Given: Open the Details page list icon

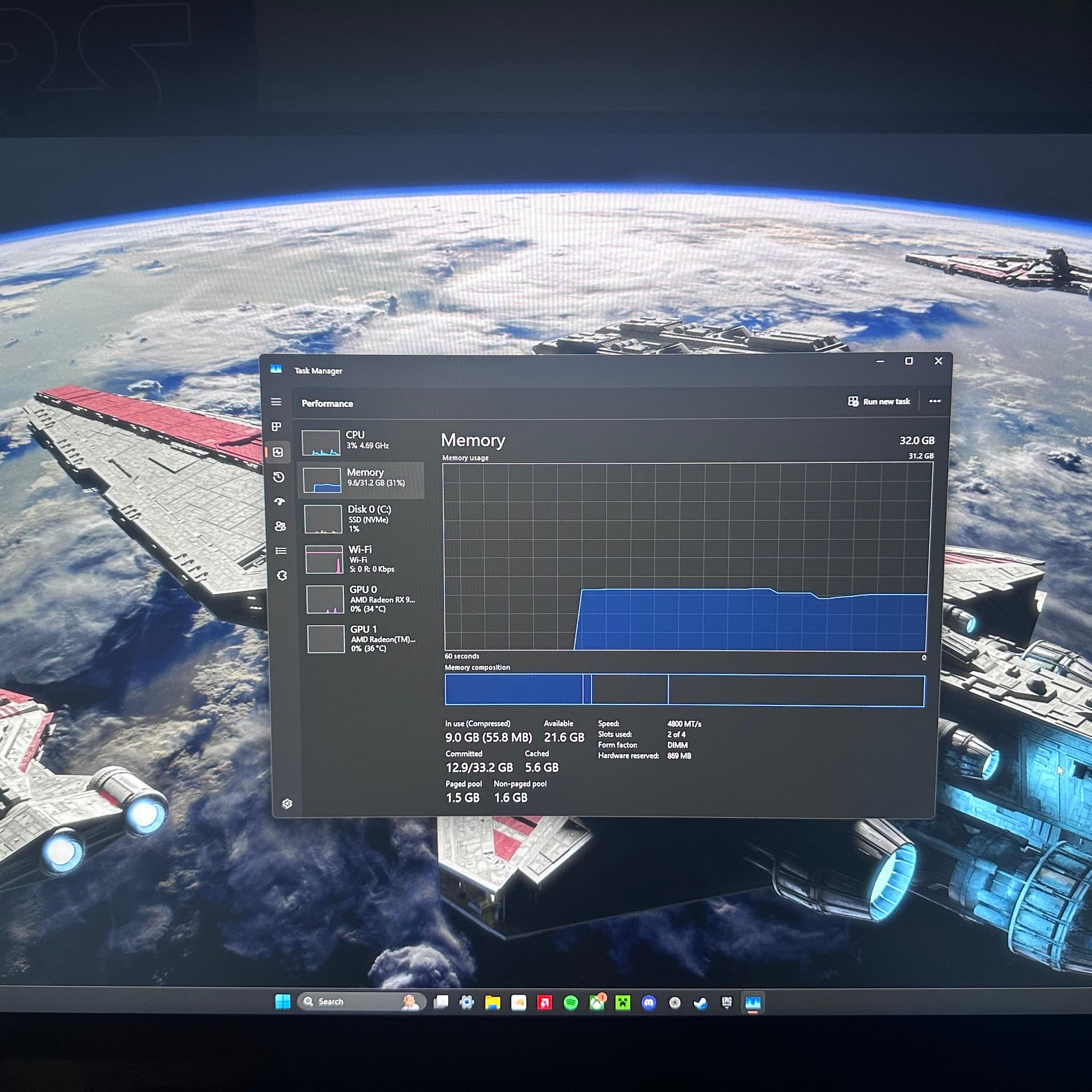Looking at the screenshot, I should tap(281, 550).
